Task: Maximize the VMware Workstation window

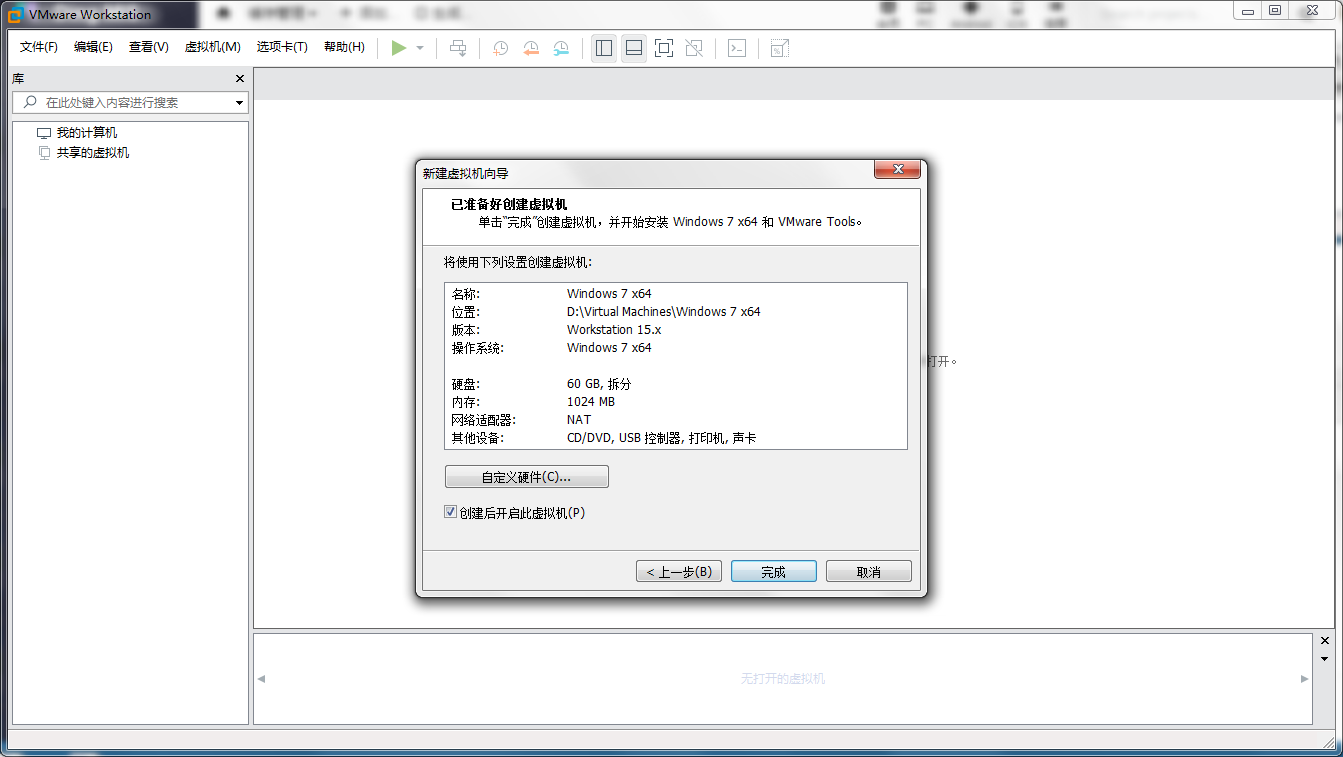Action: 1275,10
